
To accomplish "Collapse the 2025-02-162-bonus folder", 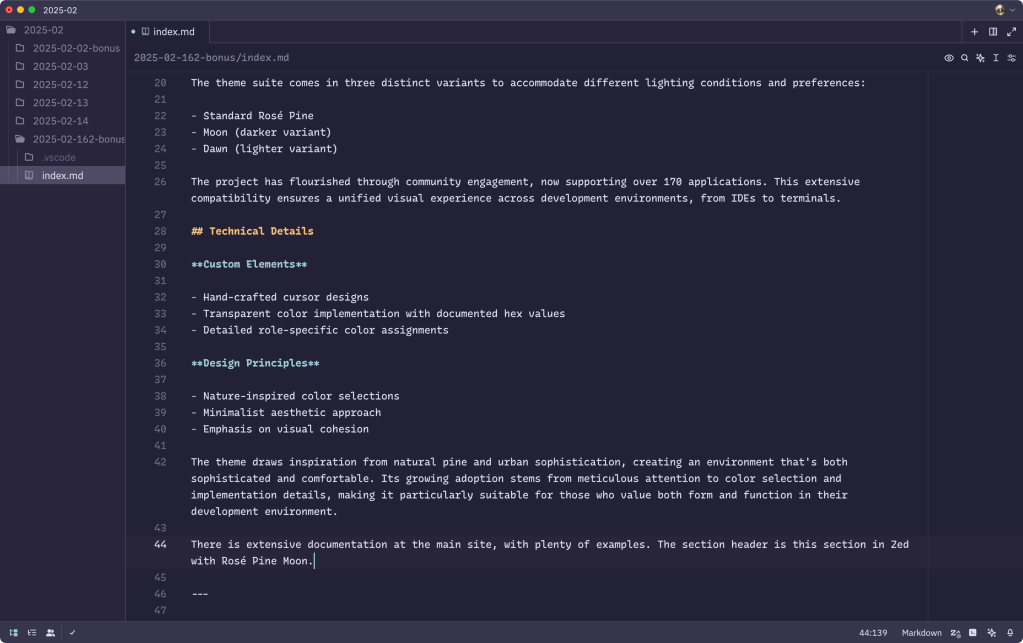I will (x=78, y=139).
